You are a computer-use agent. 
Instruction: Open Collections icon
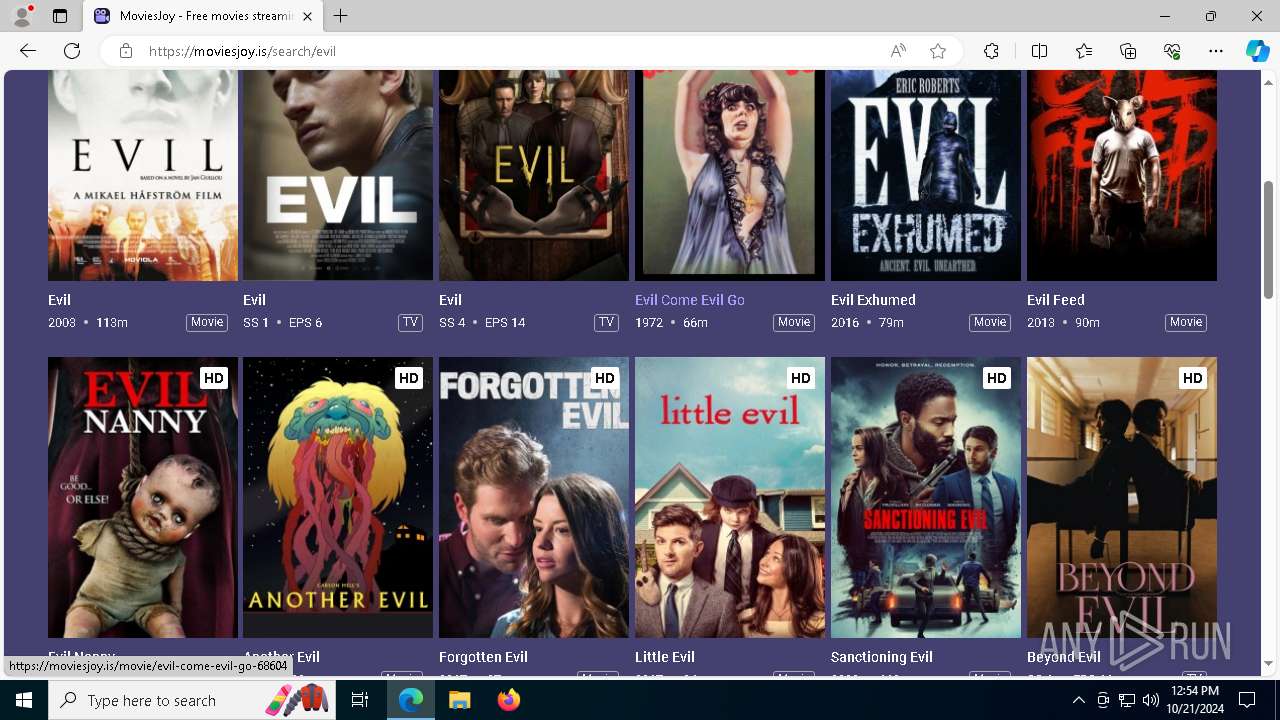pos(1128,51)
